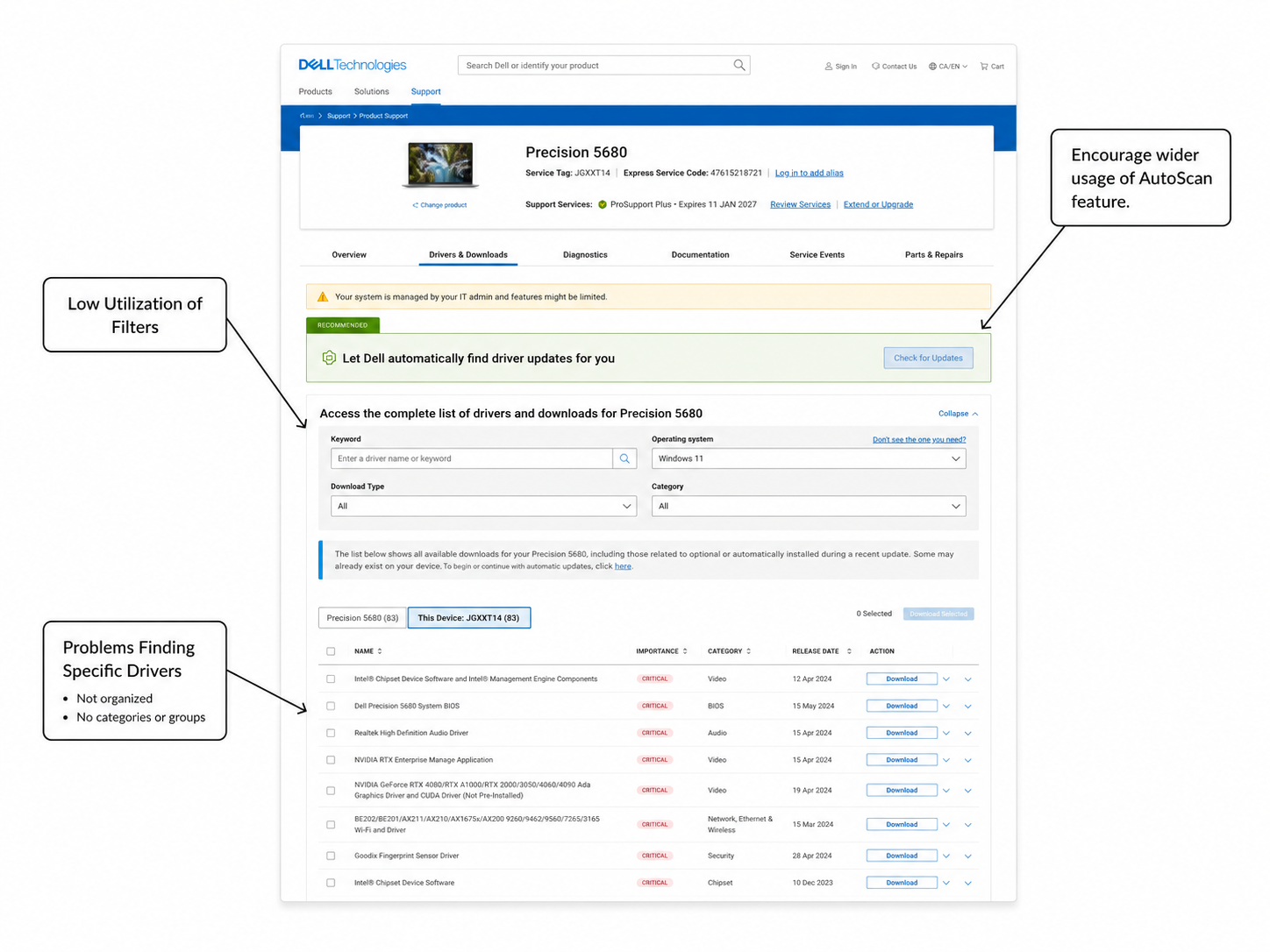
Task: Toggle the select-all drivers checkbox
Action: coord(331,651)
